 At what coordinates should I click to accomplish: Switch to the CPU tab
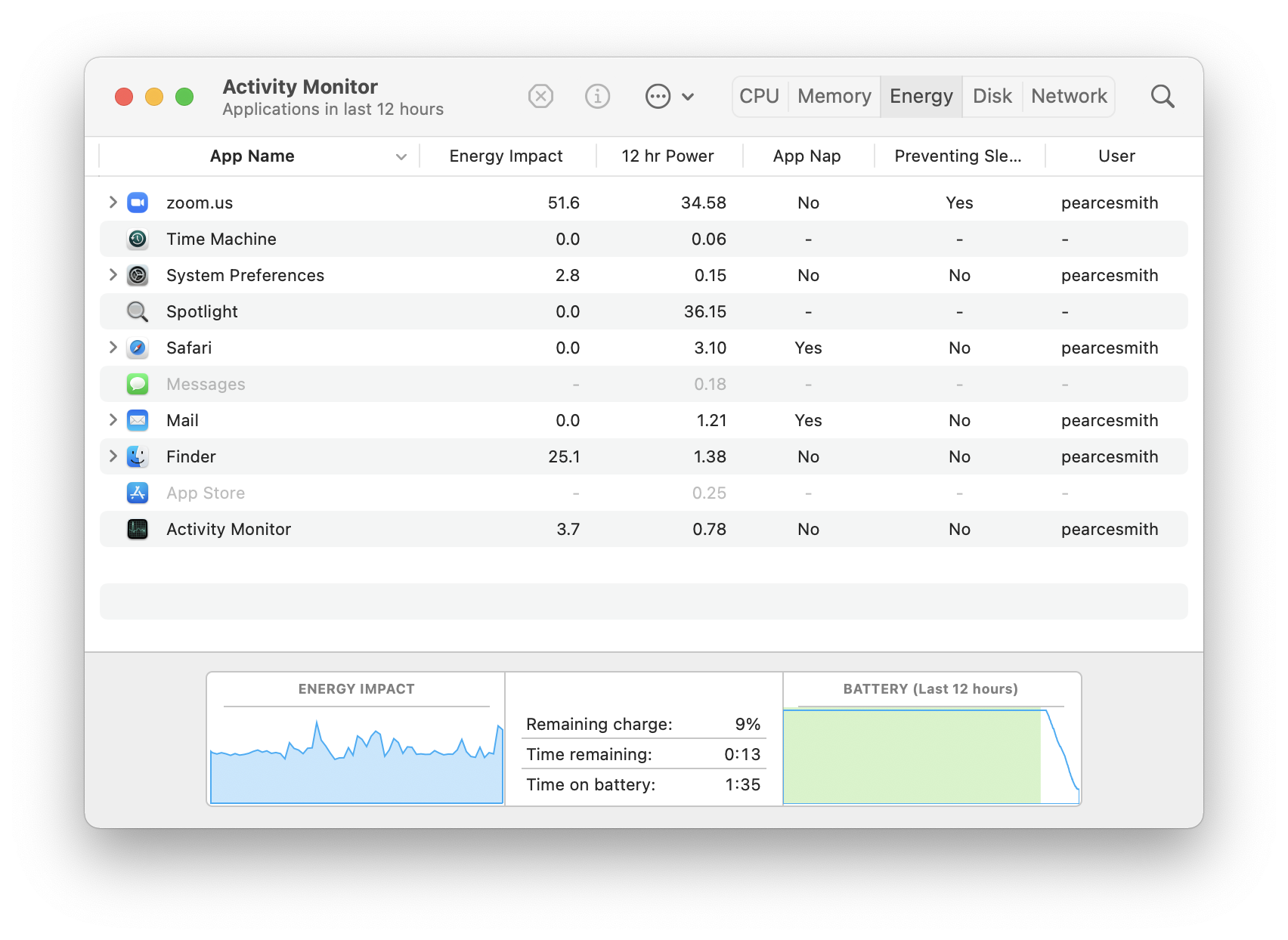(759, 96)
